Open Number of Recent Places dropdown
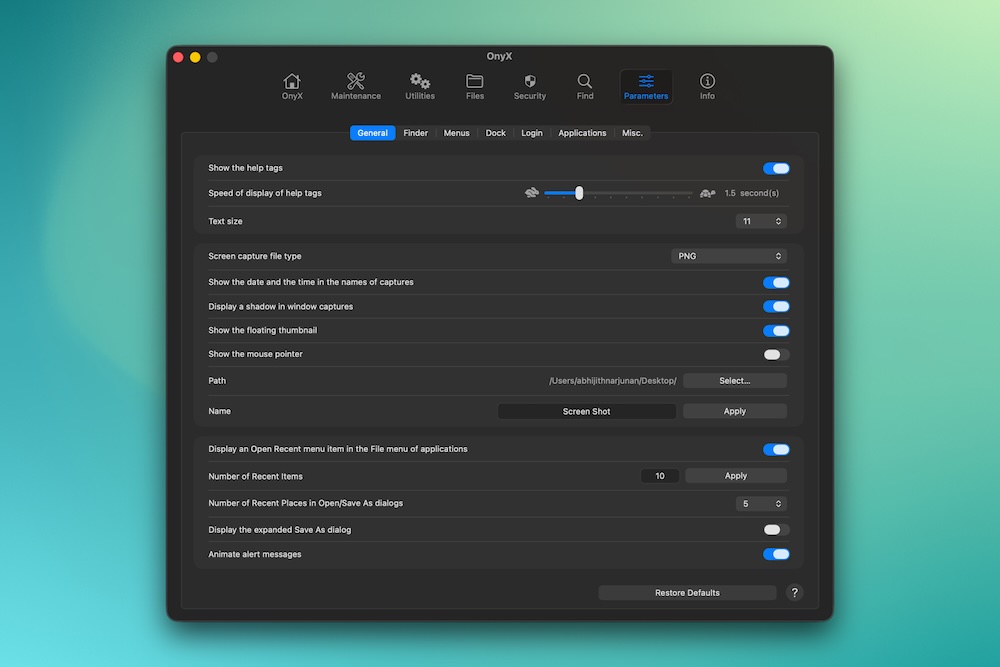 point(761,504)
